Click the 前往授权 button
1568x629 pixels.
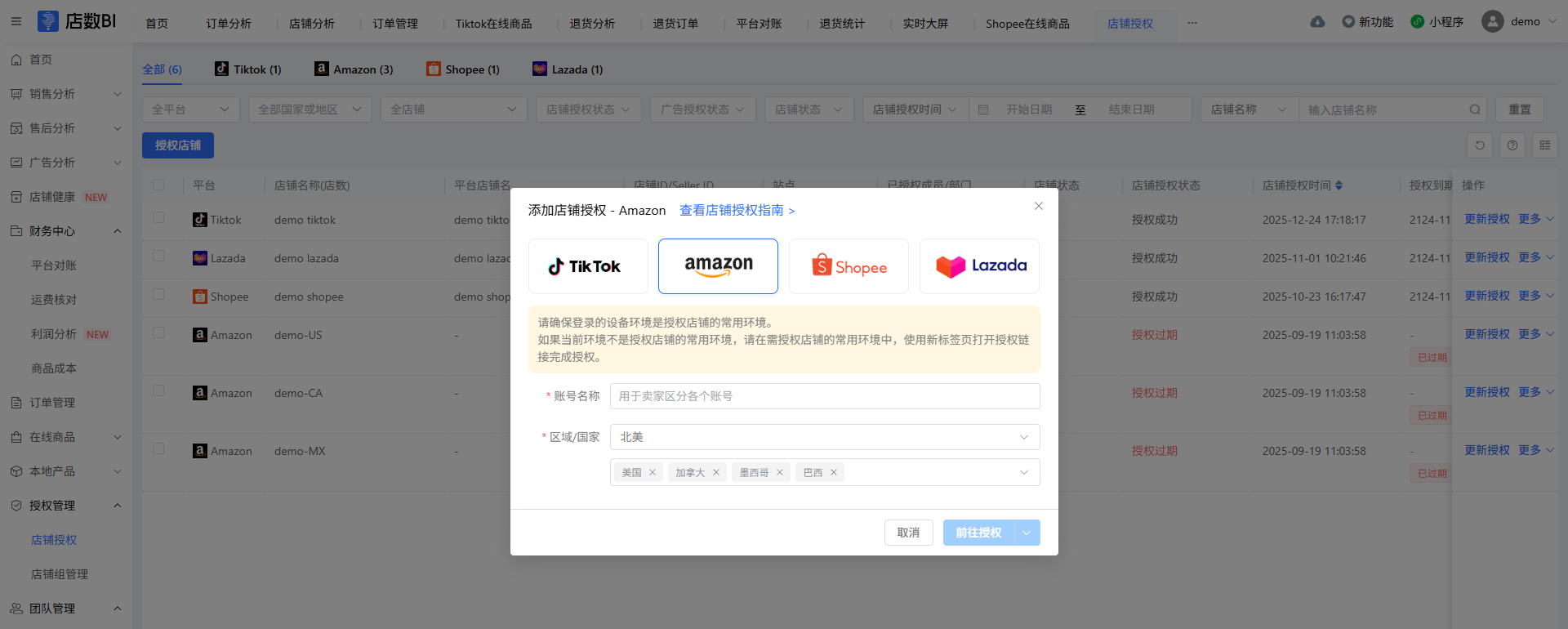[978, 533]
